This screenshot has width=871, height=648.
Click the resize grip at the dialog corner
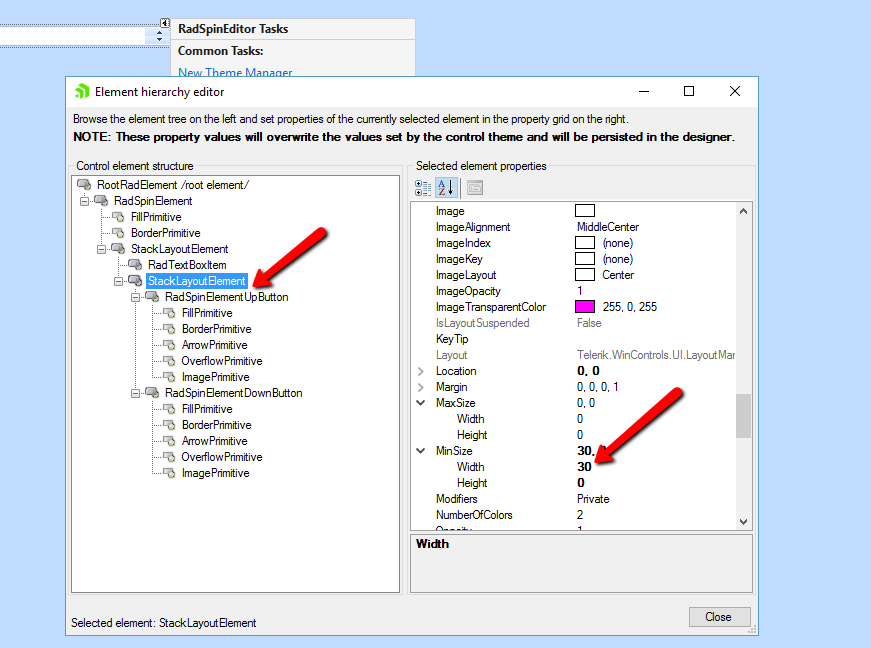752,630
